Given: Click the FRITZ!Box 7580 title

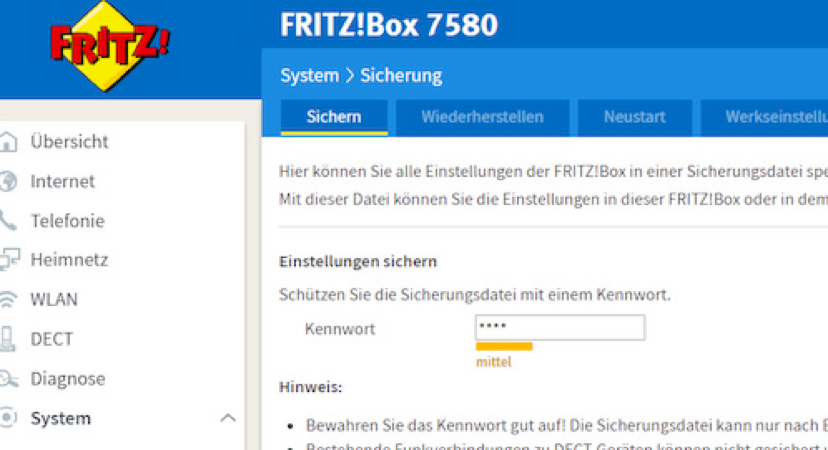Looking at the screenshot, I should click(389, 23).
